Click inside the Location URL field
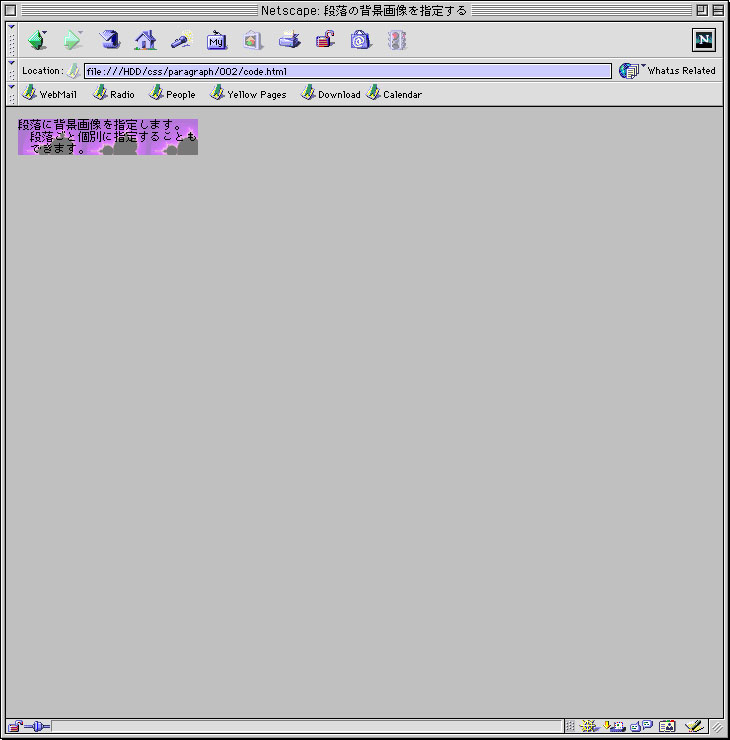Image resolution: width=730 pixels, height=740 pixels. click(x=348, y=71)
